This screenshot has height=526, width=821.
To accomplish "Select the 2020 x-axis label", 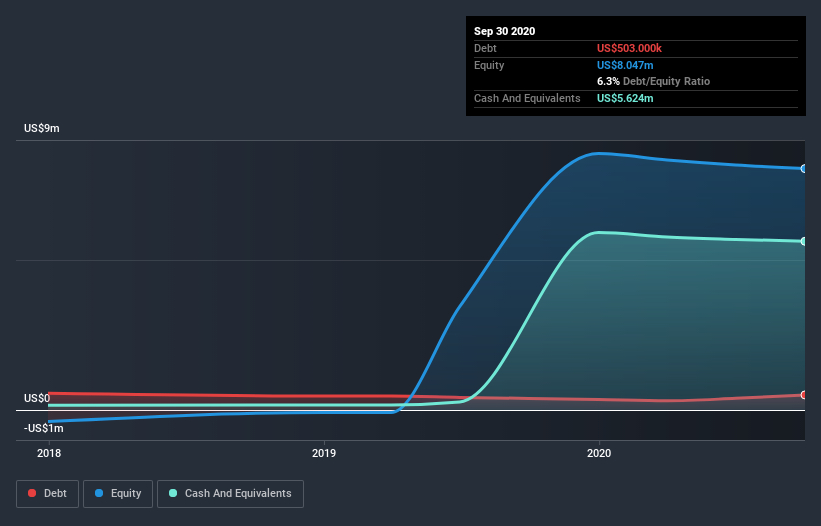I will point(599,453).
